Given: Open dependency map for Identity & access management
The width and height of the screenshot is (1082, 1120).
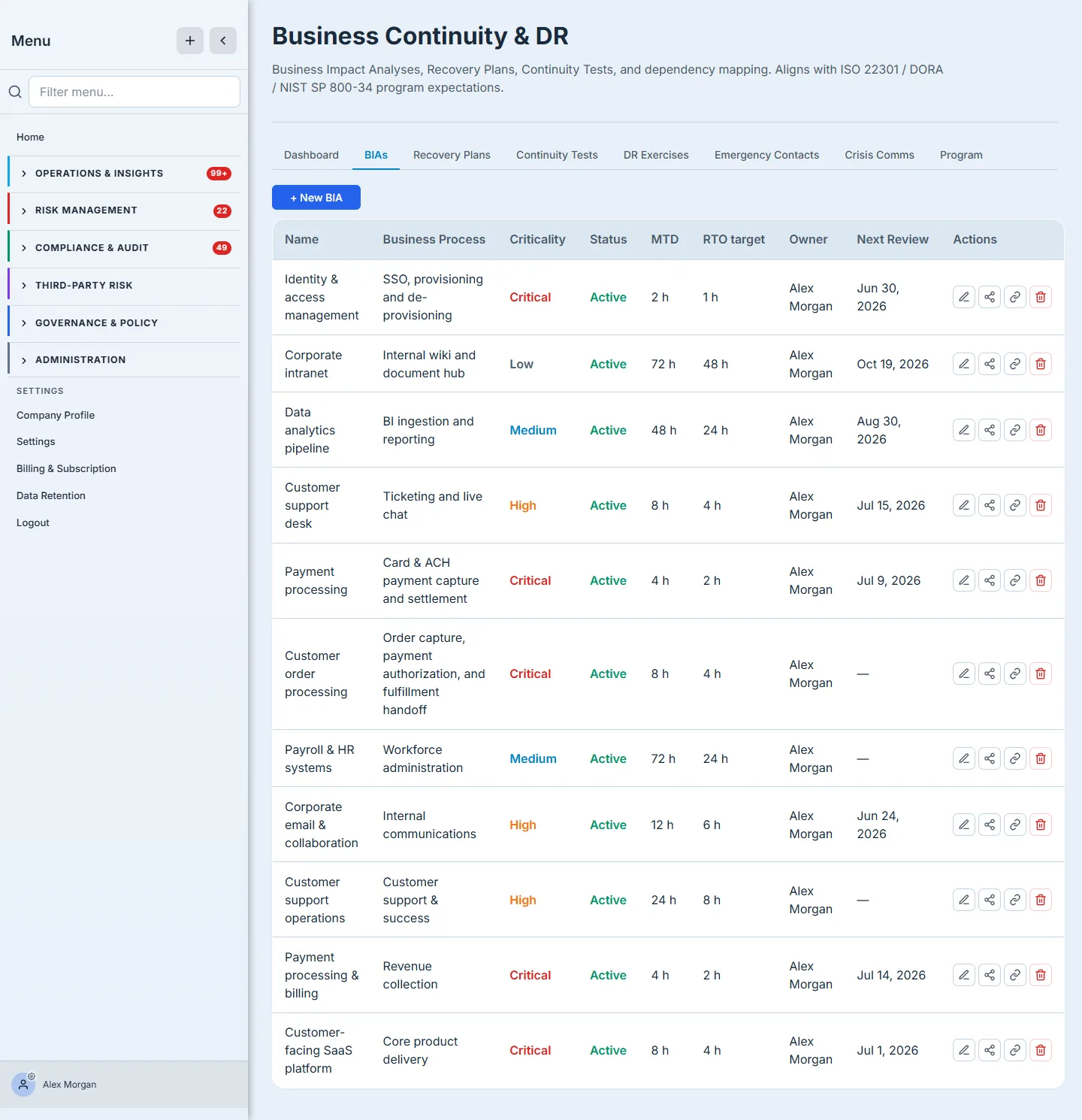Looking at the screenshot, I should pos(990,297).
